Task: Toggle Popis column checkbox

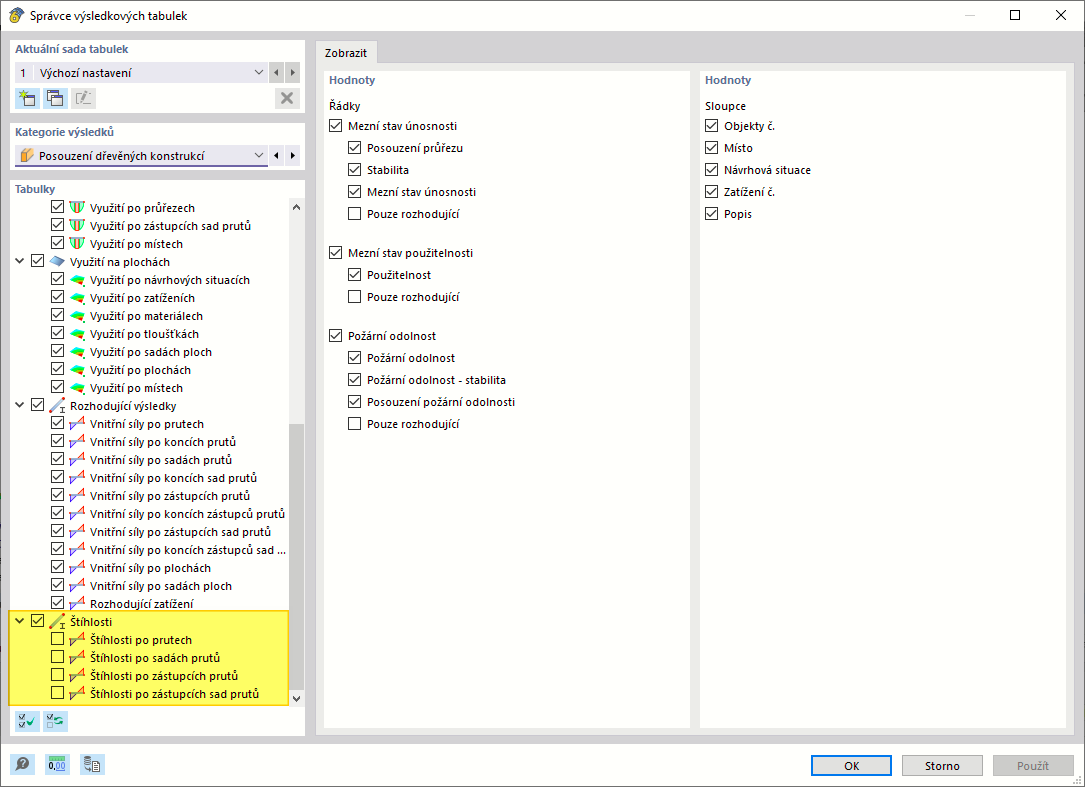Action: pyautogui.click(x=711, y=214)
